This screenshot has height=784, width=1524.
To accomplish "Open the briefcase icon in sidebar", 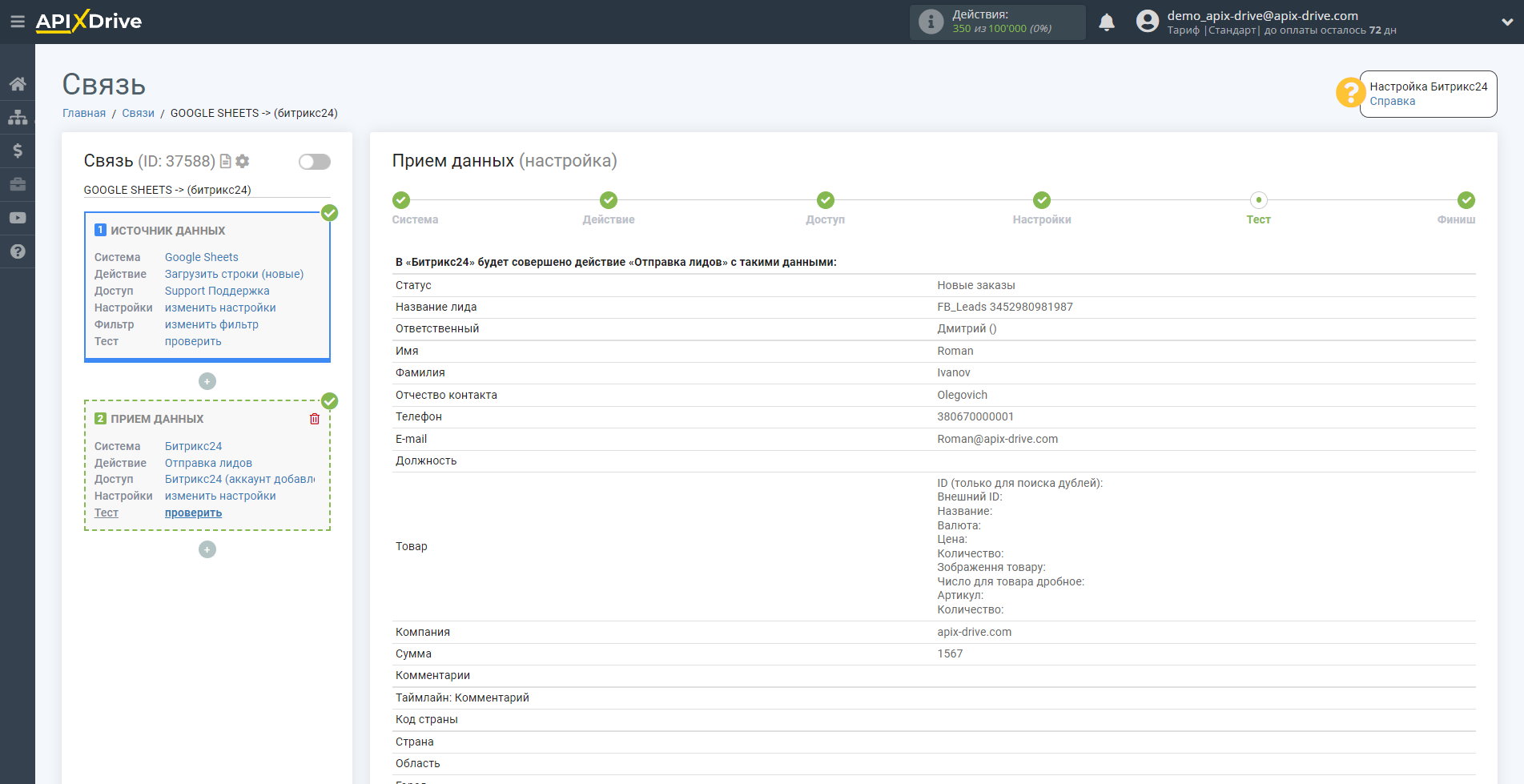I will (x=18, y=184).
